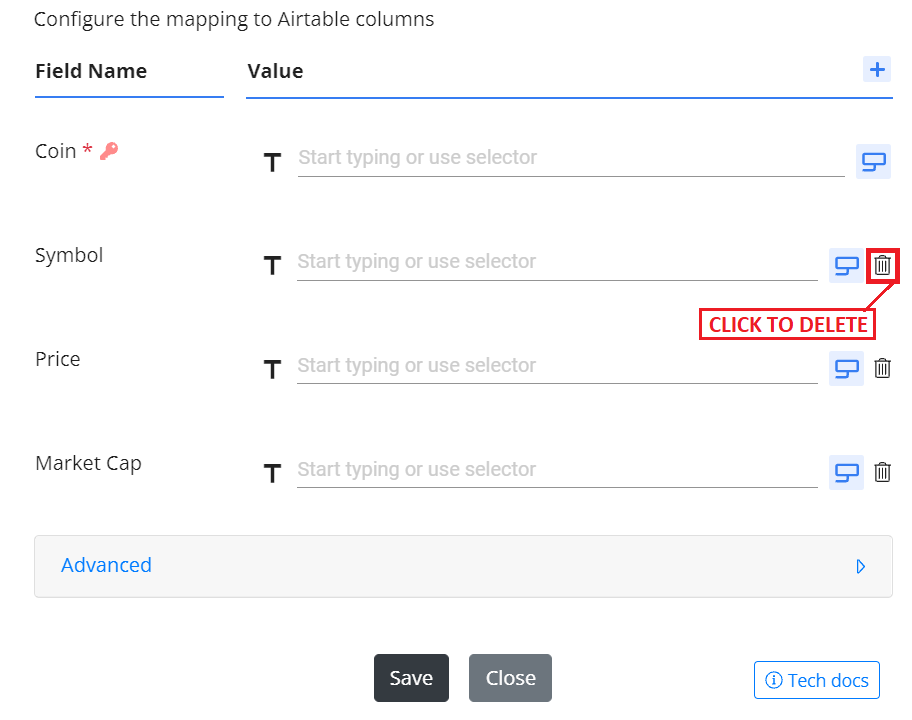The image size is (912, 720).
Task: Open the selector icon for Coin row
Action: [x=873, y=162]
